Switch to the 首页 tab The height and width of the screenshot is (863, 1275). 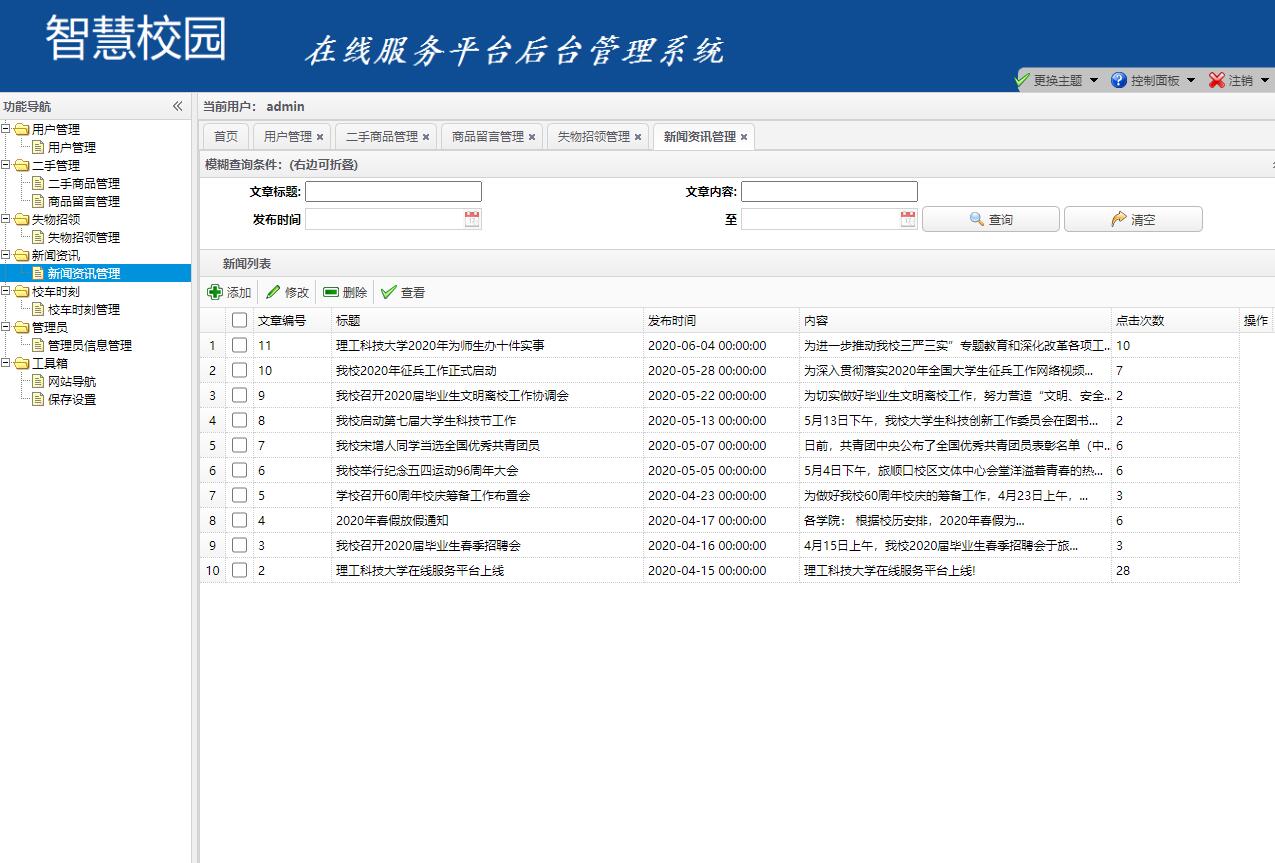pyautogui.click(x=224, y=136)
